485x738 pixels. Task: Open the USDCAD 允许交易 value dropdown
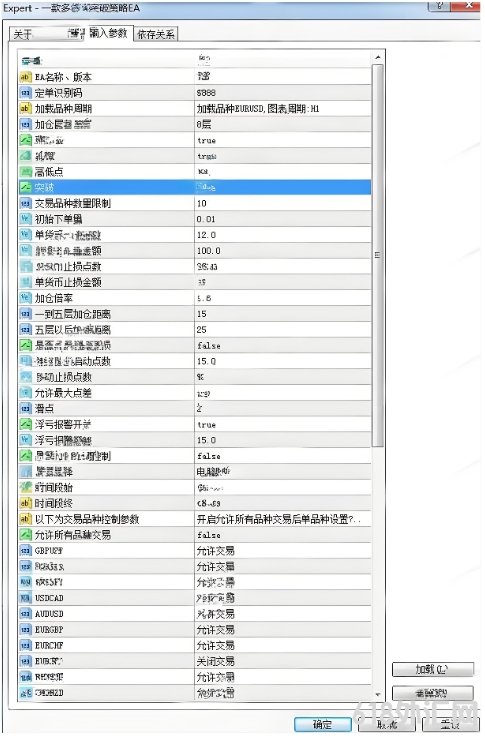tap(283, 598)
